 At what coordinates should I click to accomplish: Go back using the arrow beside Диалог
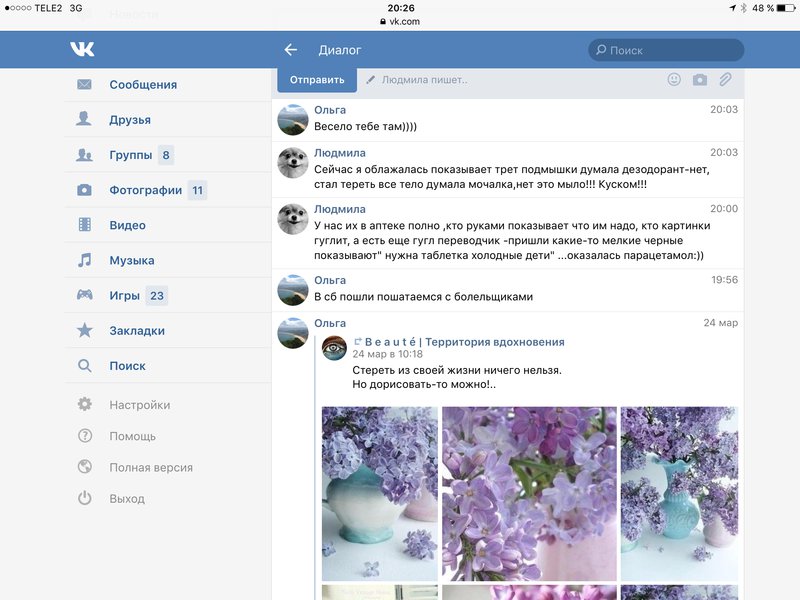(x=291, y=49)
